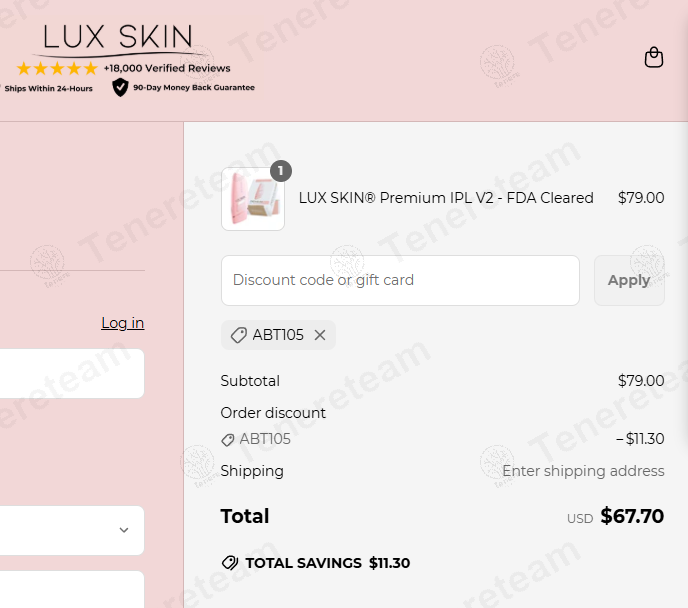Screen dimensions: 688x608
Task: Focus the discount code or gift card field
Action: 400,280
